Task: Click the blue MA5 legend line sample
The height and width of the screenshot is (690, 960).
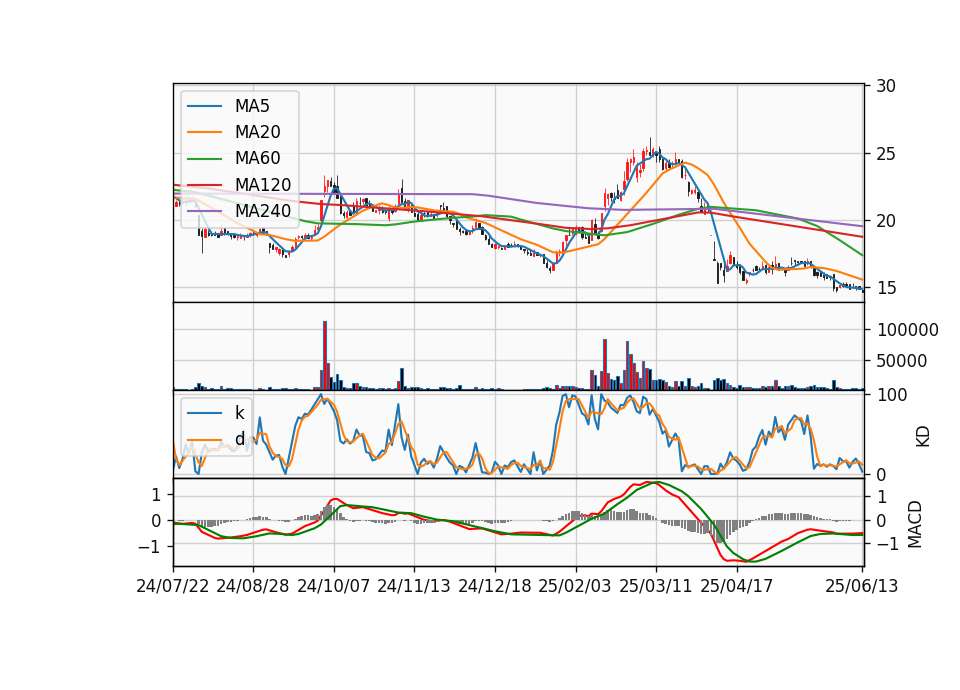Action: [x=204, y=106]
